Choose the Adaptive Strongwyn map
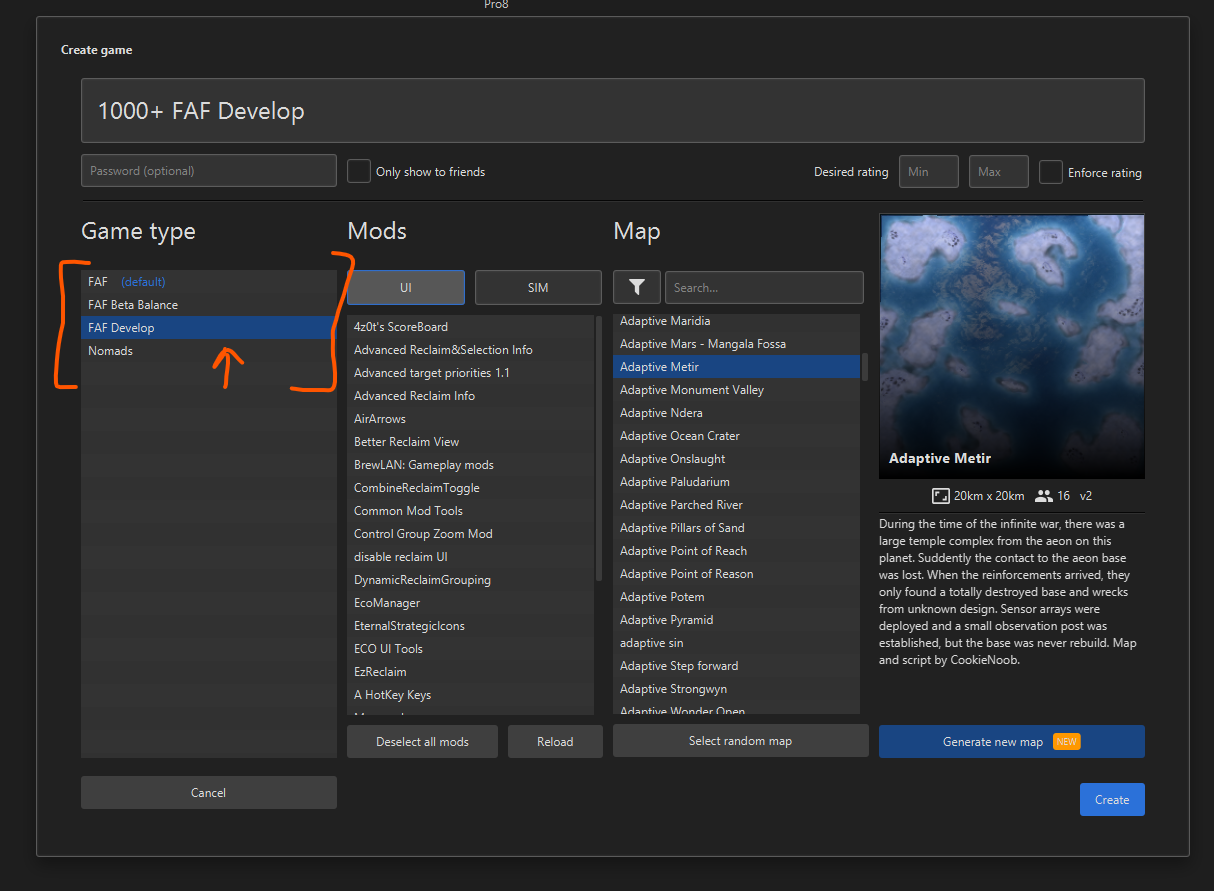 click(x=737, y=689)
